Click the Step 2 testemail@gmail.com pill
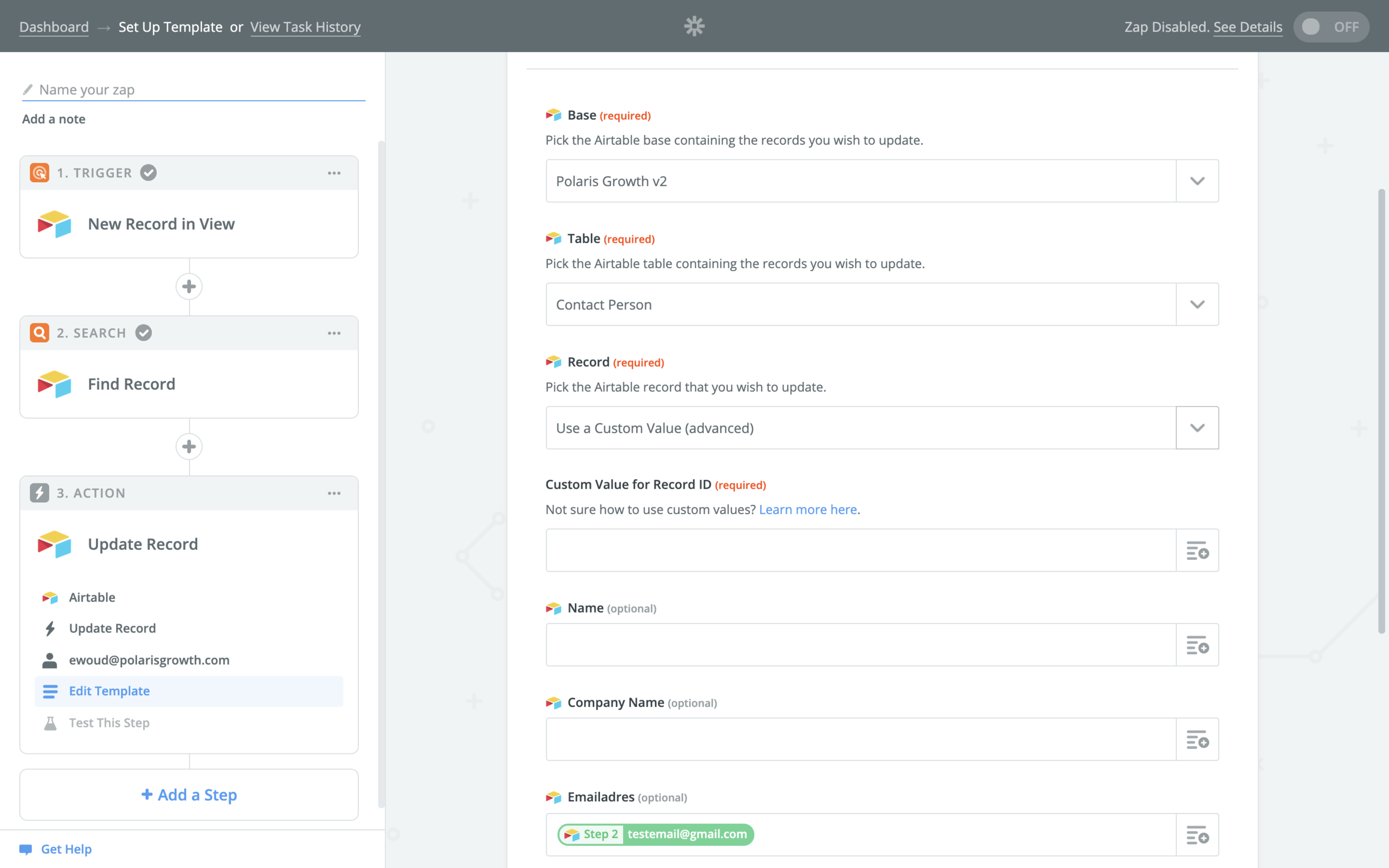 (x=655, y=834)
